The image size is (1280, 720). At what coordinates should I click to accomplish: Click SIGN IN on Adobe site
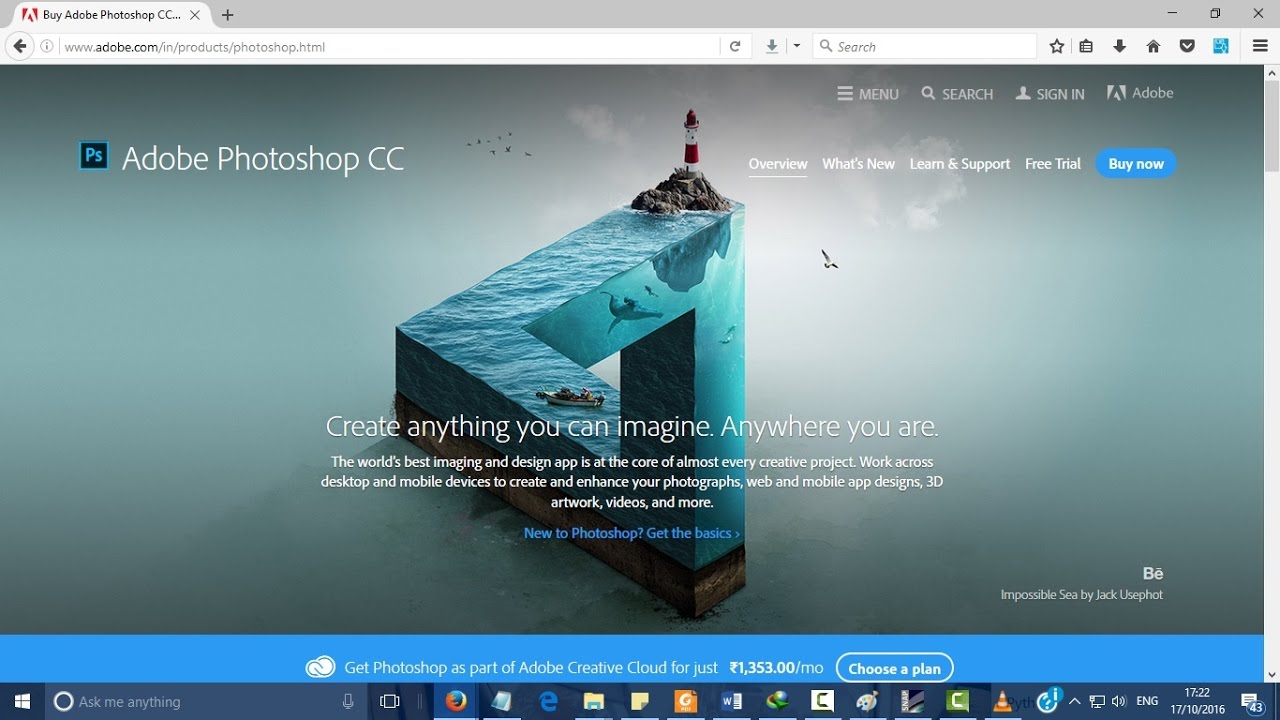pos(1050,94)
